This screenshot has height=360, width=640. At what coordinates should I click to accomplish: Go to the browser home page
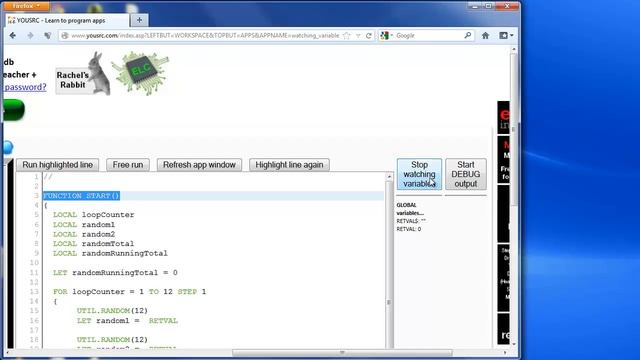485,36
